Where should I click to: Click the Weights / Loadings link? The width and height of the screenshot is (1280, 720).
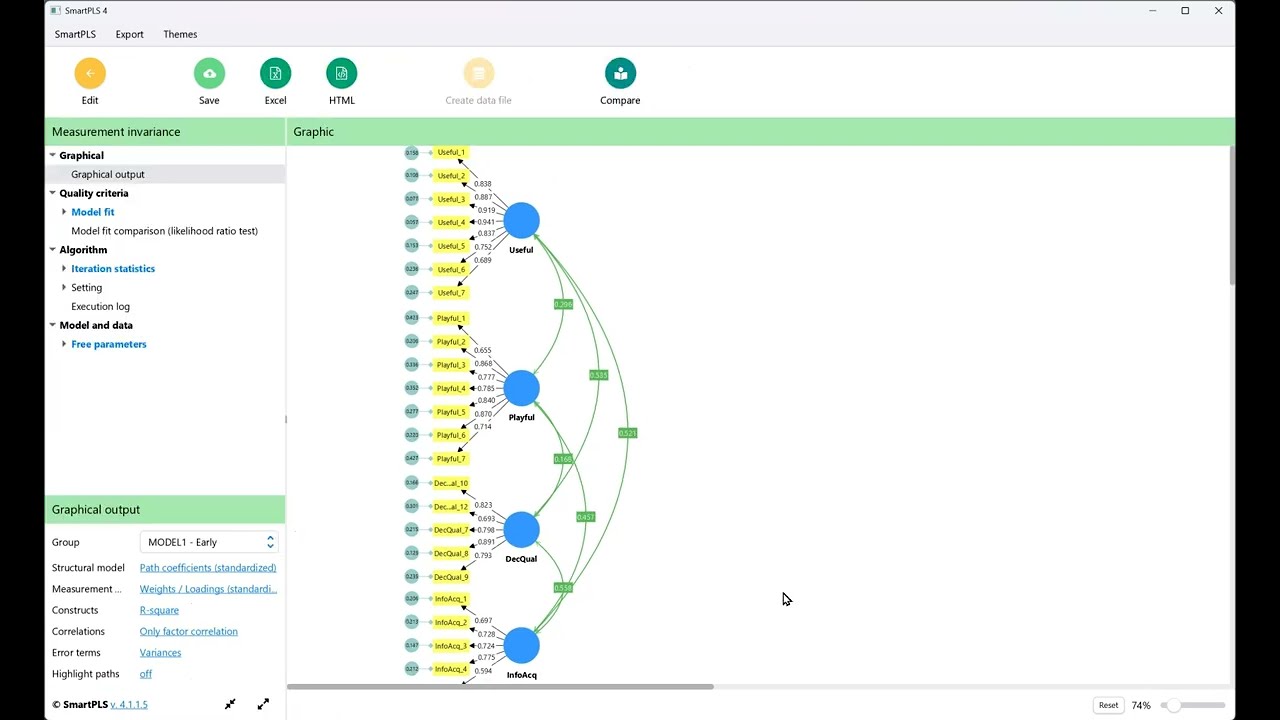point(208,589)
